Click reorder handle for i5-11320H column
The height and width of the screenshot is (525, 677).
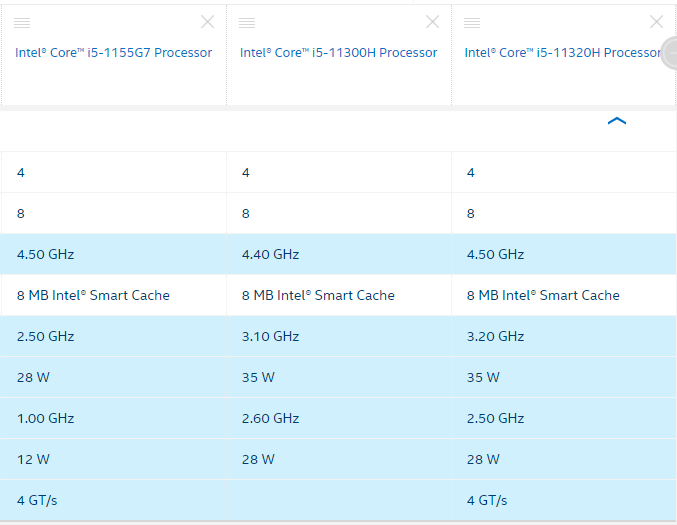click(472, 22)
